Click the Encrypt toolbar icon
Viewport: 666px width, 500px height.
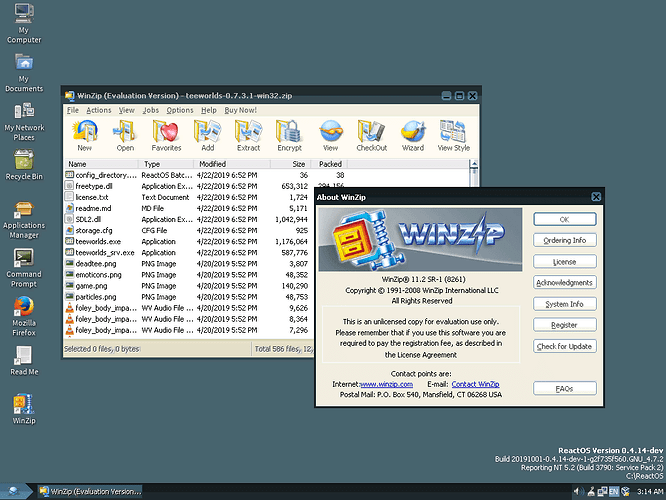tap(289, 136)
